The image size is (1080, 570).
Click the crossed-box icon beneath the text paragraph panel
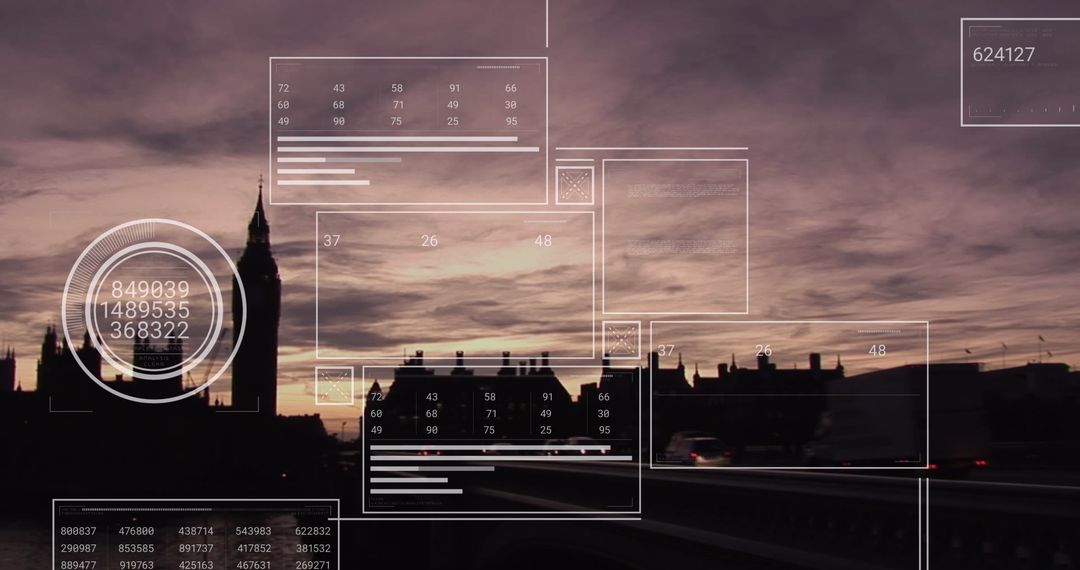coord(622,340)
